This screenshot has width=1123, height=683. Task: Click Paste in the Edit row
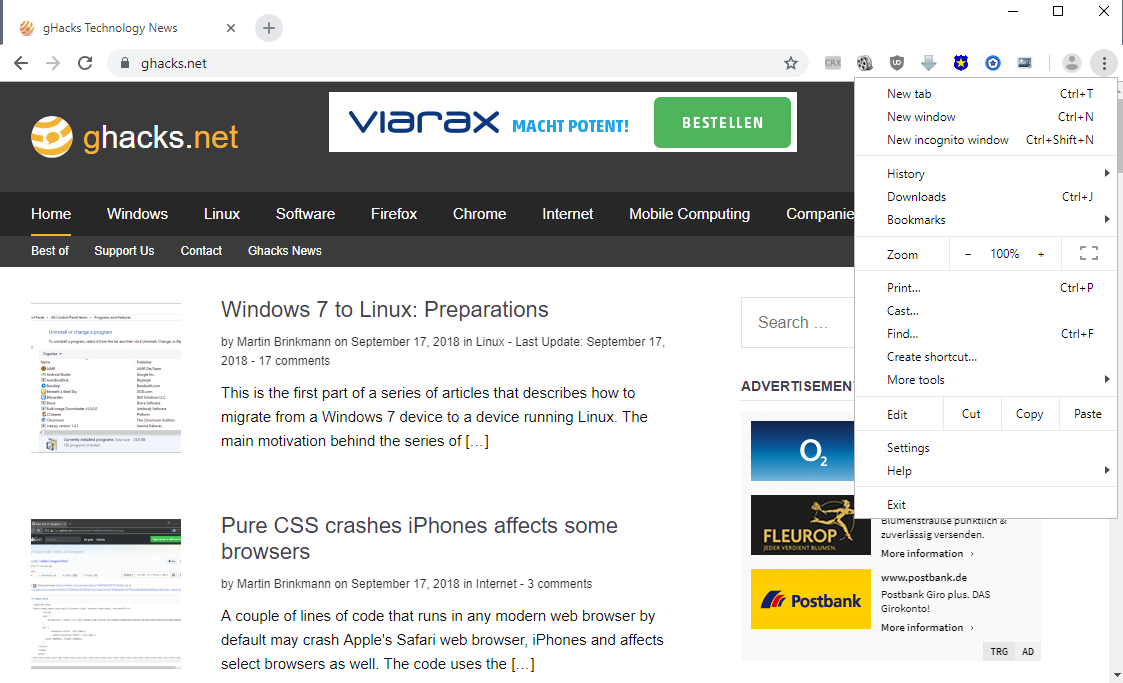[x=1087, y=414]
